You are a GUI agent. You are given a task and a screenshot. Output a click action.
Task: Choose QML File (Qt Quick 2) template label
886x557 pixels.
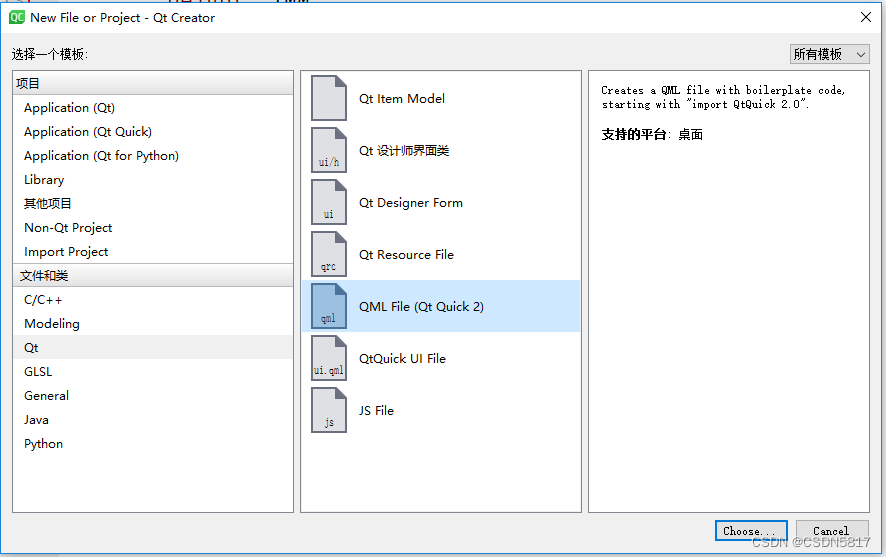[422, 307]
